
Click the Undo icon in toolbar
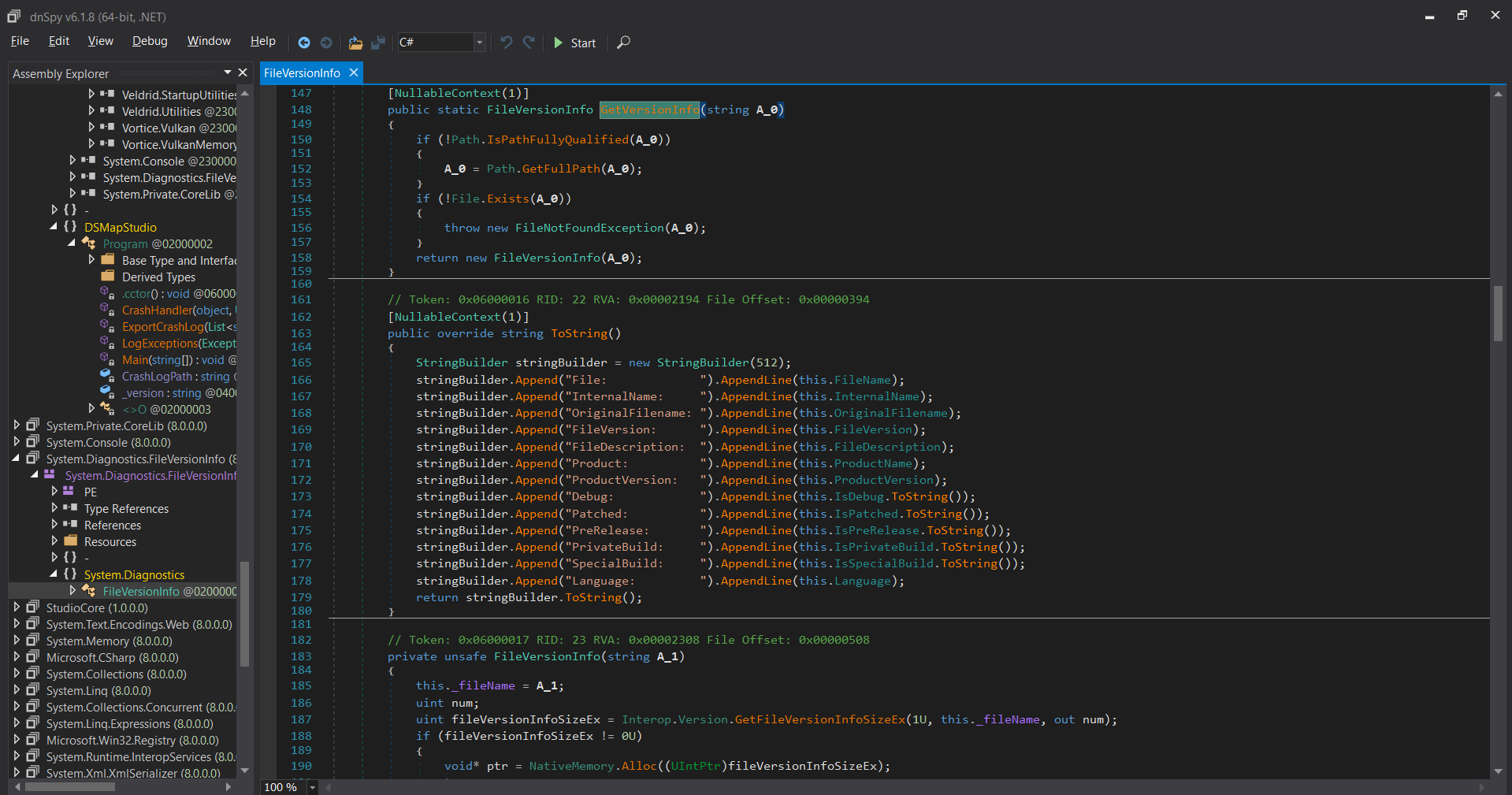pos(506,43)
